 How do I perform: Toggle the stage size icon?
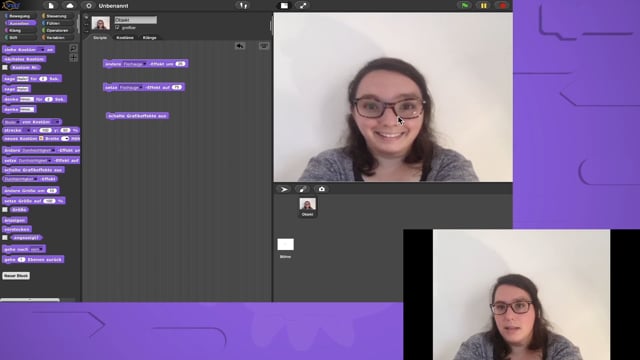coord(284,5)
